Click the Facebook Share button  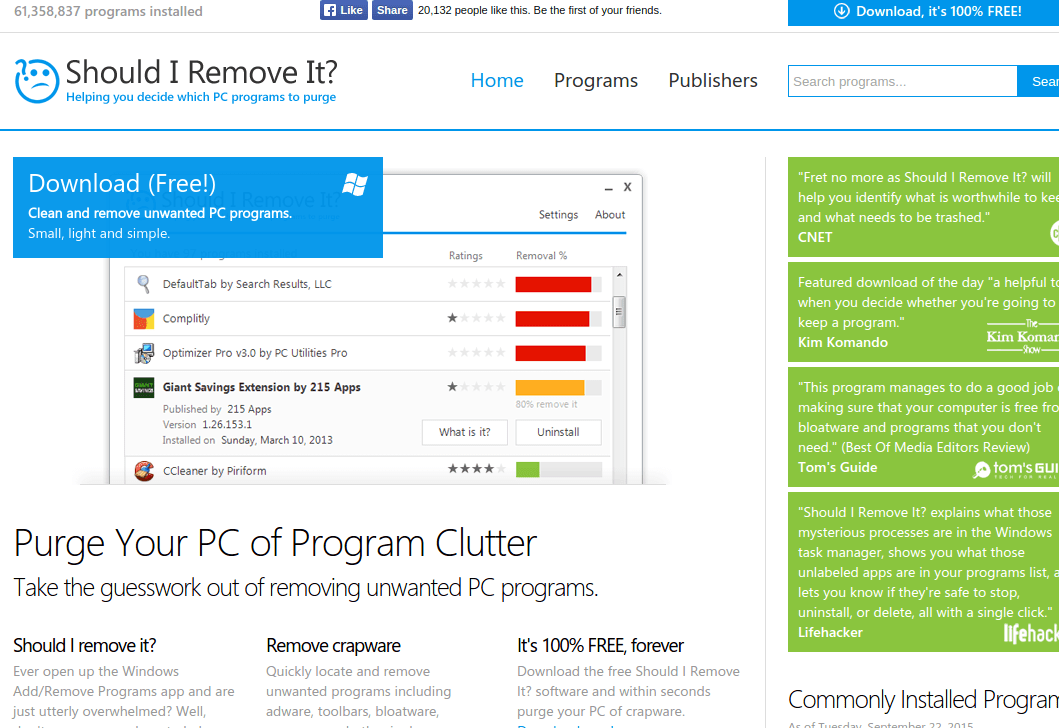click(x=392, y=10)
